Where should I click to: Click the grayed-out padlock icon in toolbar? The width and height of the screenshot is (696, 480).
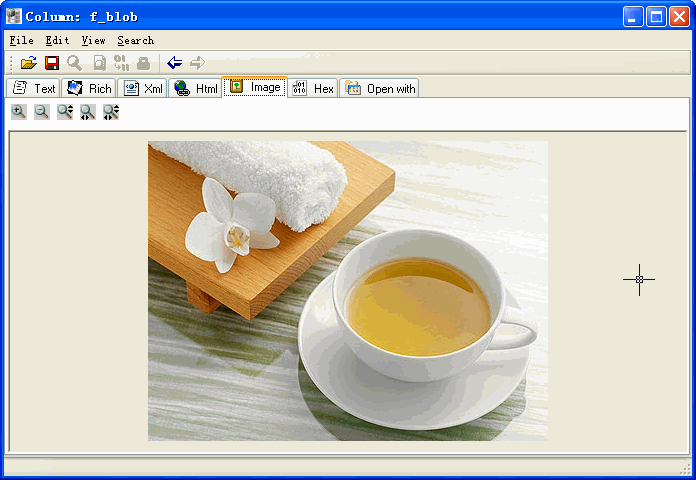[143, 63]
